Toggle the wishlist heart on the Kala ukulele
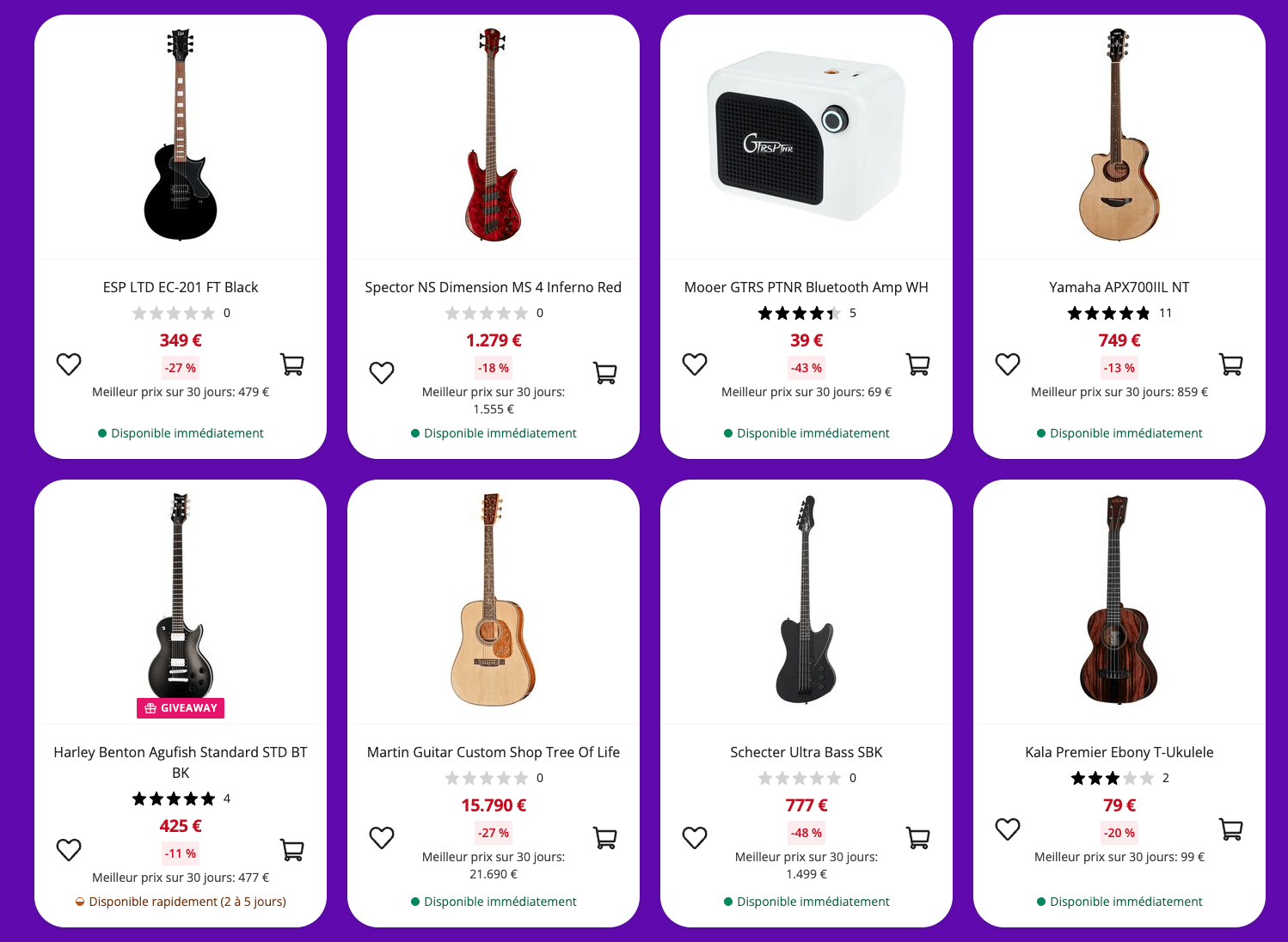 point(1007,829)
